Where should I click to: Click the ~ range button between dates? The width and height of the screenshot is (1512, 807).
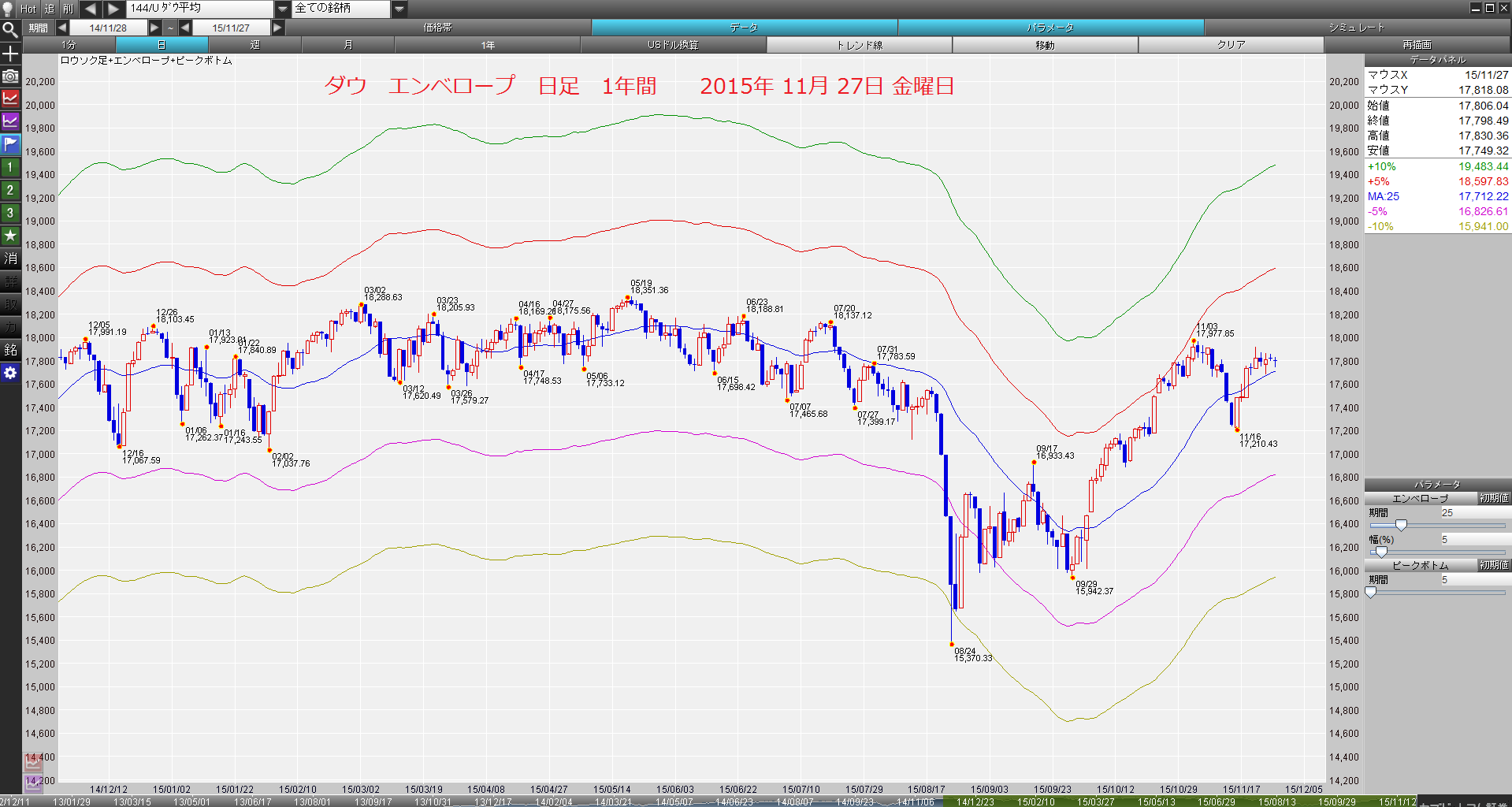tap(170, 28)
